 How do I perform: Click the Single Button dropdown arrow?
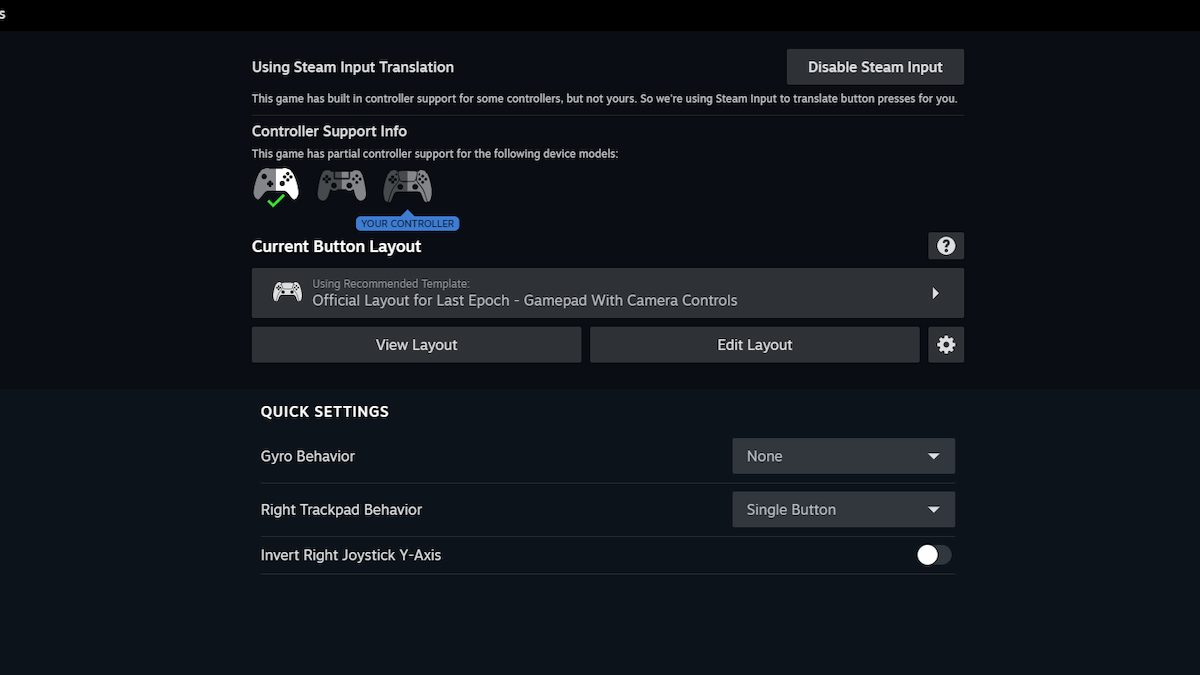tap(933, 510)
